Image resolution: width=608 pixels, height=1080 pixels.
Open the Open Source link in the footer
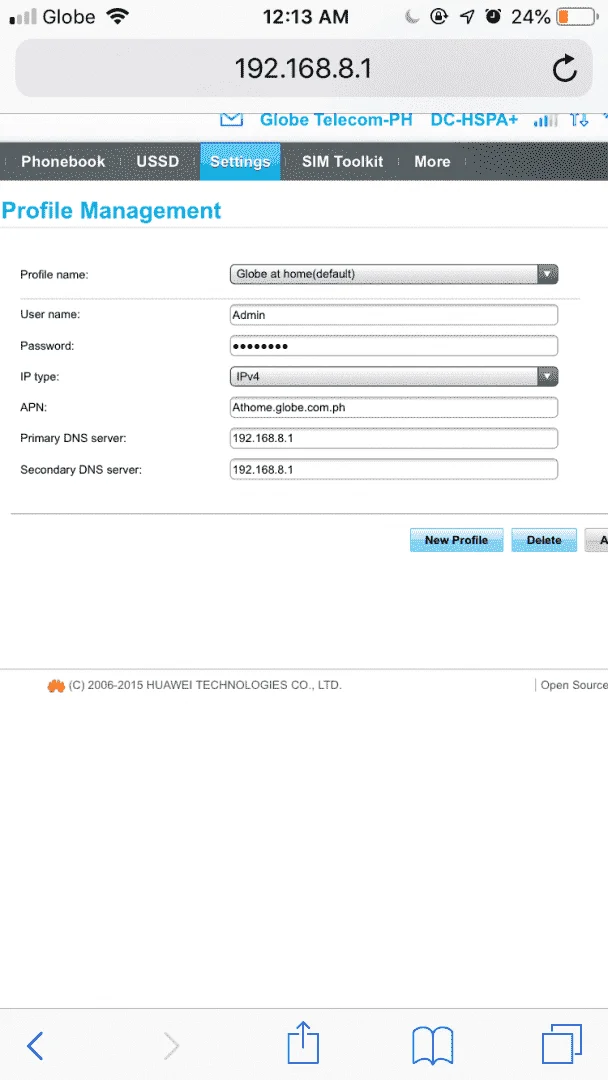tap(574, 685)
